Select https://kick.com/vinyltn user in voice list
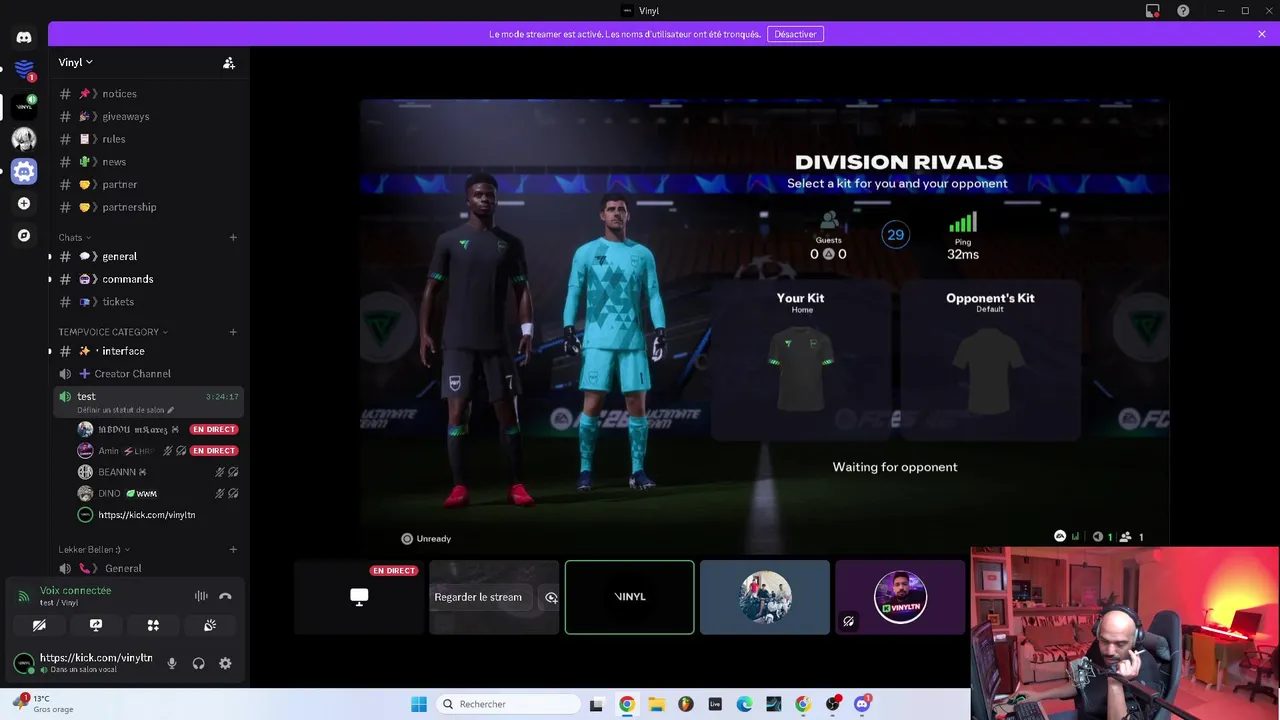Viewport: 1280px width, 720px height. 158,515
